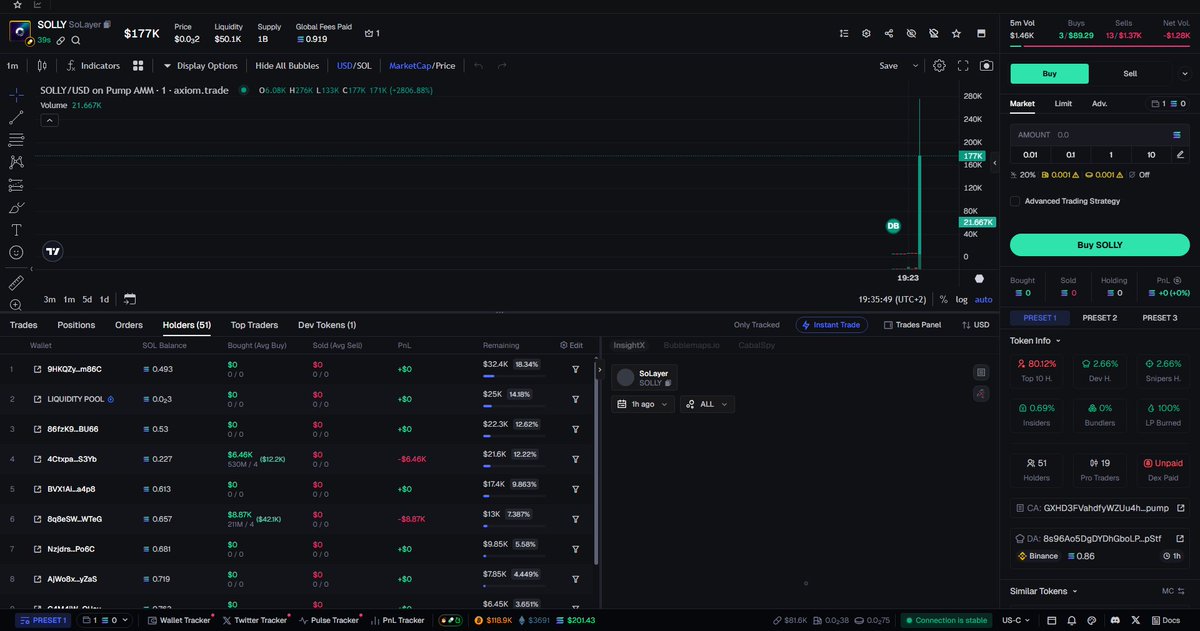Enable Advanced Trading Strategy checkbox
The image size is (1200, 631).
[1016, 201]
